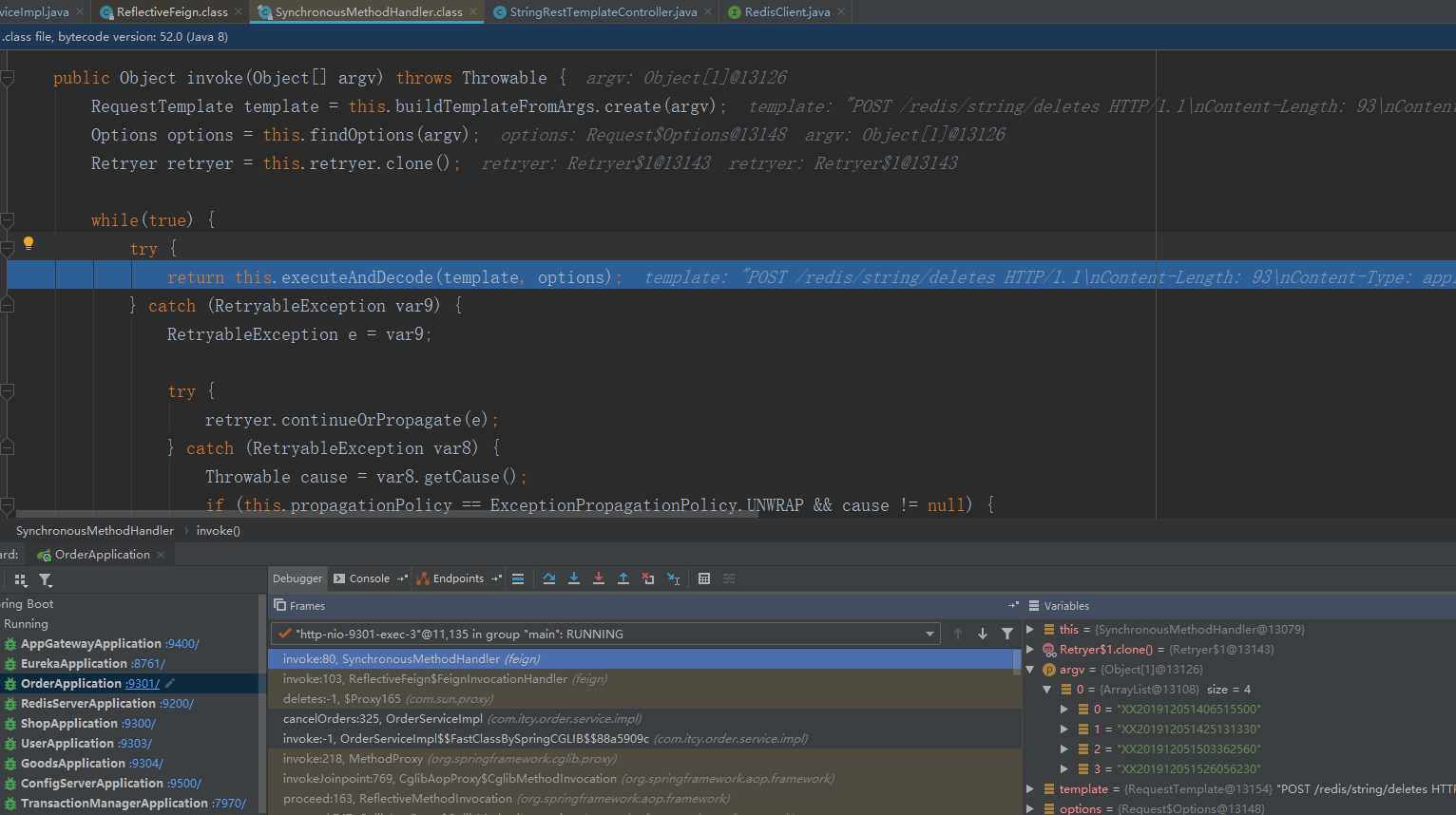Select frame invoke:103 ReflectiveFeign$FeignInvocationHandler
Screen dimensions: 1456x815
click(644, 678)
